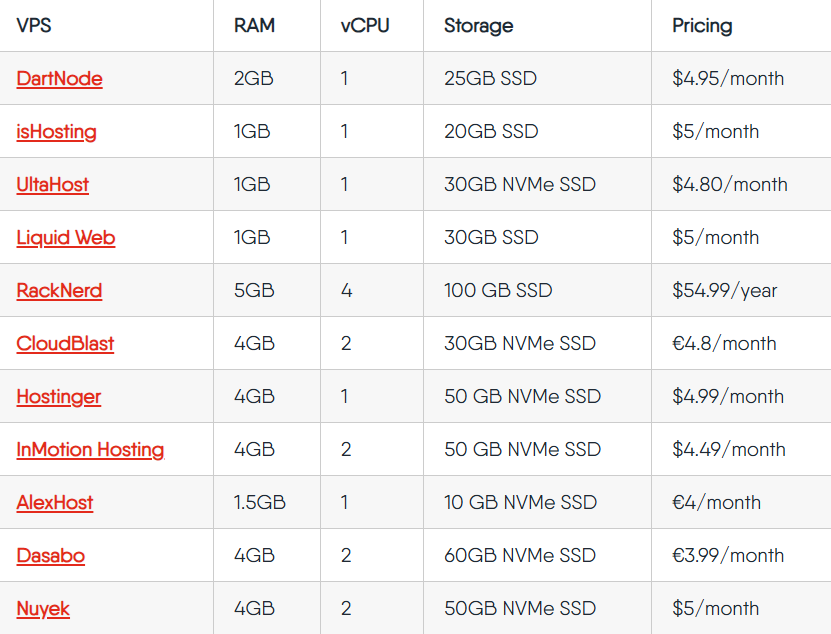The height and width of the screenshot is (634, 831).
Task: Click the Storage column header
Action: [479, 25]
